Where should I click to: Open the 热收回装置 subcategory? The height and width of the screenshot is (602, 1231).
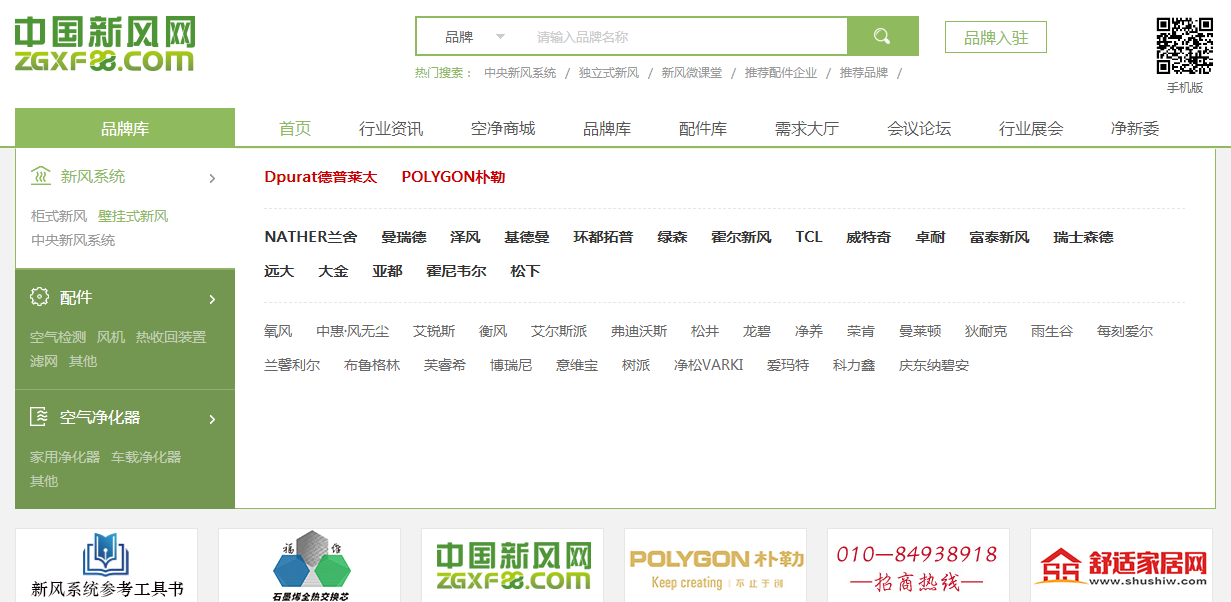tap(171, 337)
